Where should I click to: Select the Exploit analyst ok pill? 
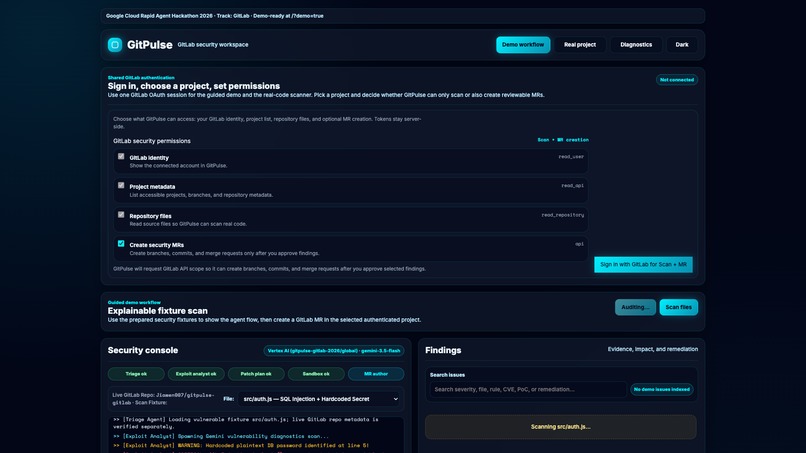click(196, 374)
